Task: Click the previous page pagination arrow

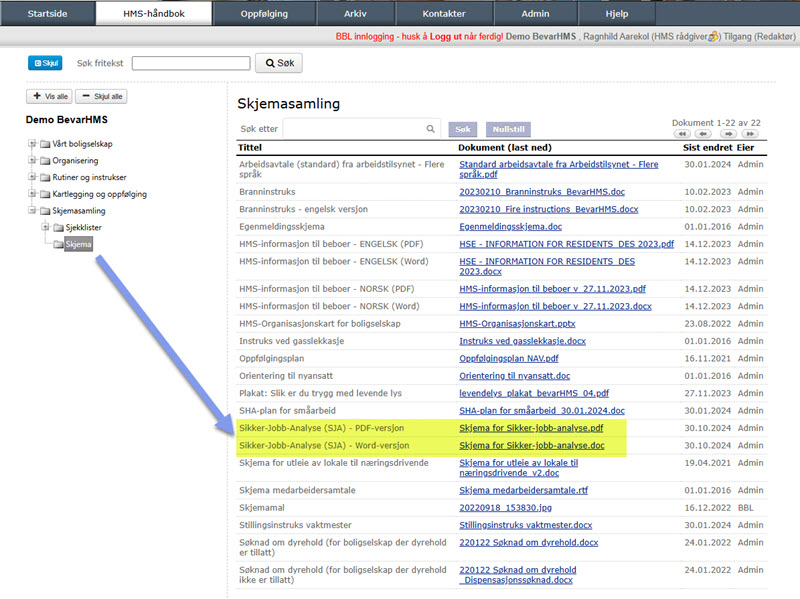Action: click(705, 133)
